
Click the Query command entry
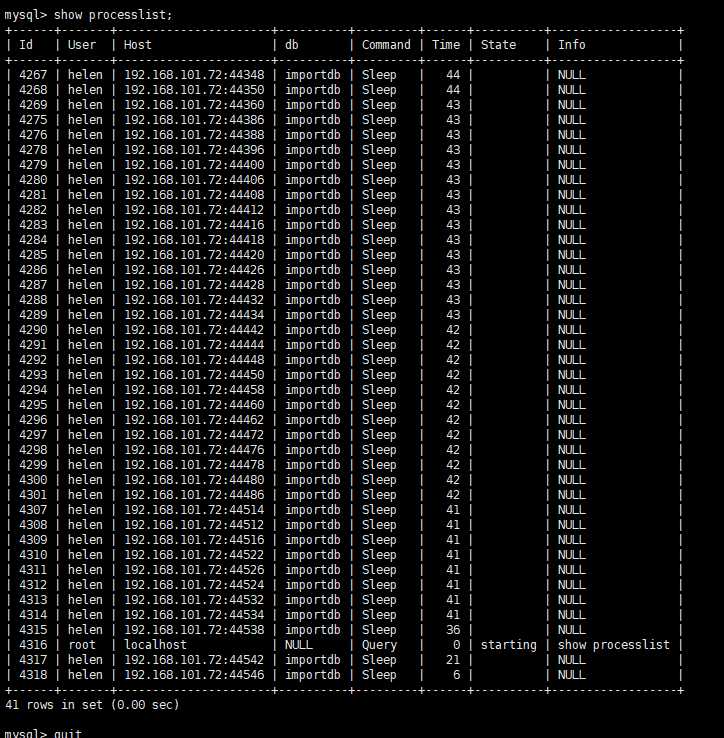pyautogui.click(x=379, y=645)
